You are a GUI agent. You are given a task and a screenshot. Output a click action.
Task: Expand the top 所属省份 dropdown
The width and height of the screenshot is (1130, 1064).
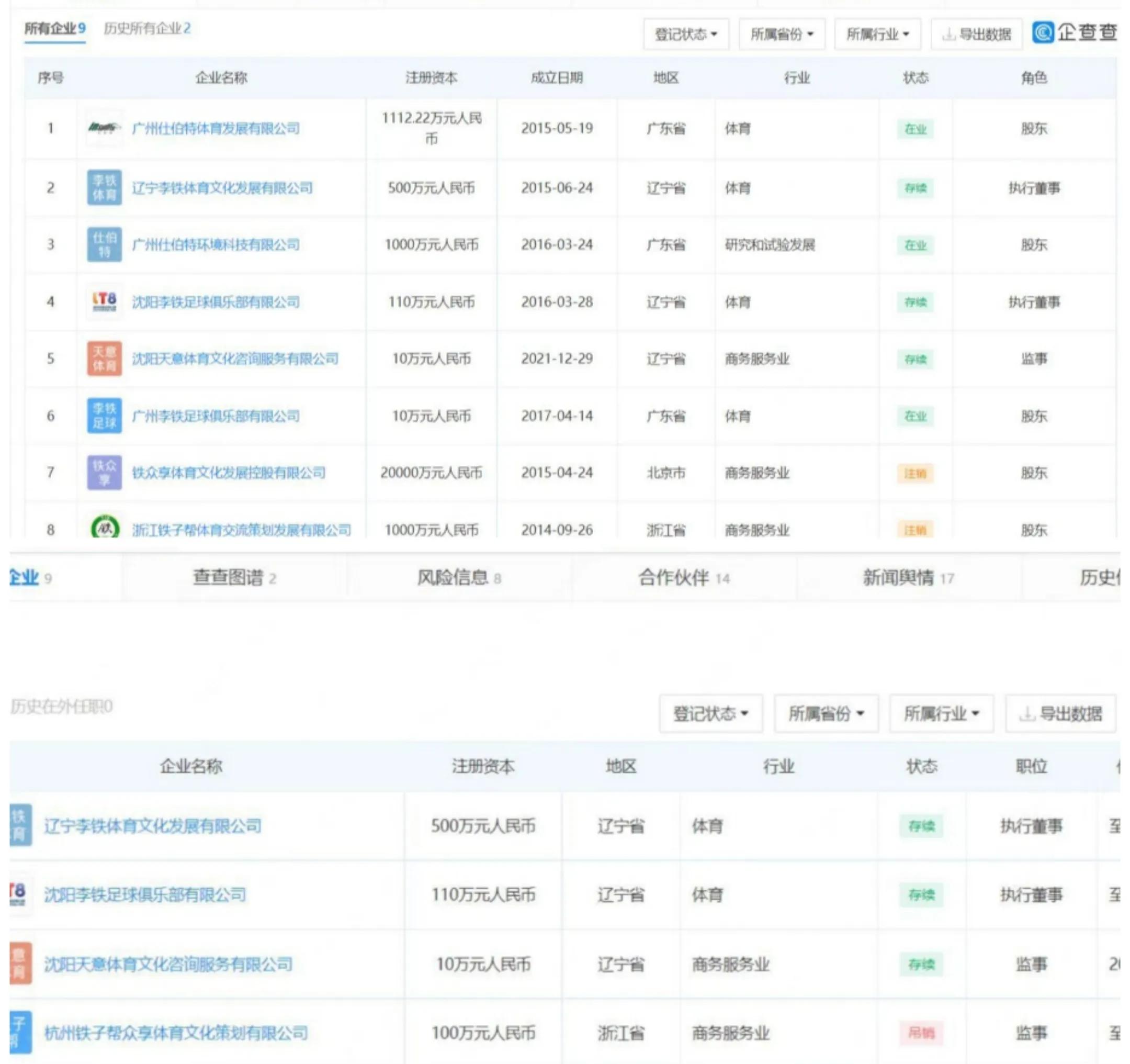(782, 35)
